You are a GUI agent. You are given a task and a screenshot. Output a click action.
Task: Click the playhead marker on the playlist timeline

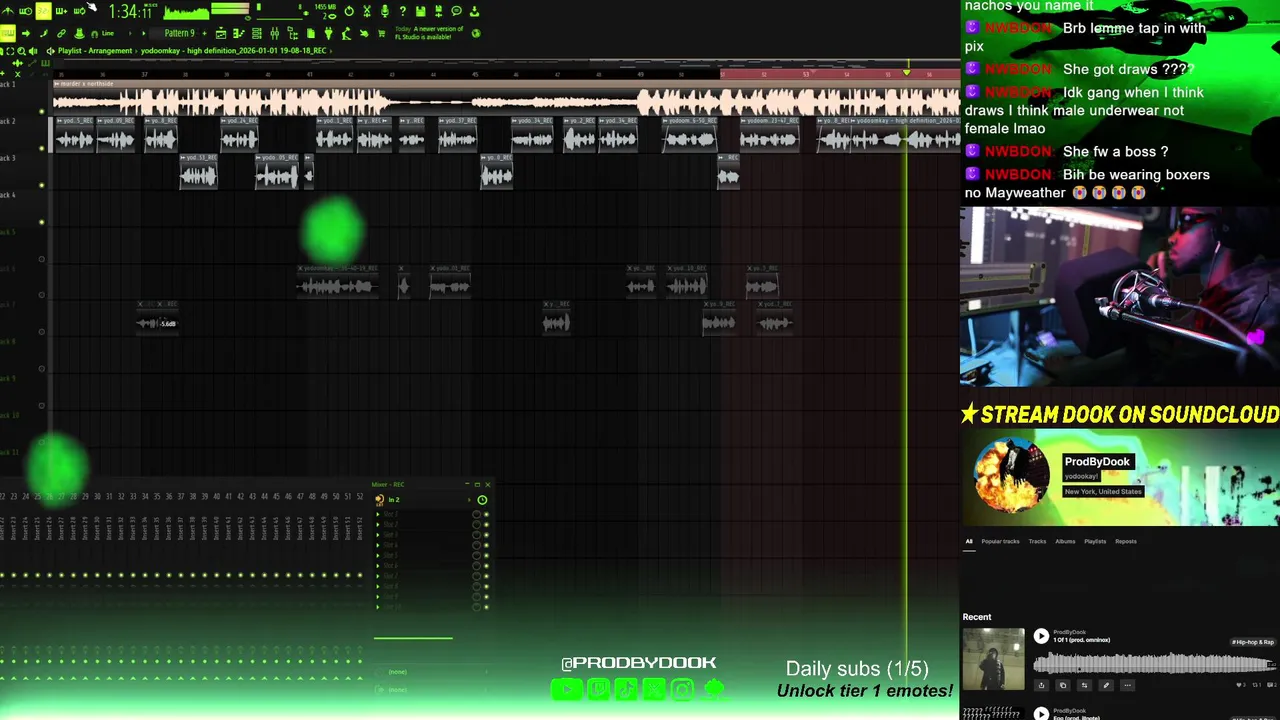907,72
